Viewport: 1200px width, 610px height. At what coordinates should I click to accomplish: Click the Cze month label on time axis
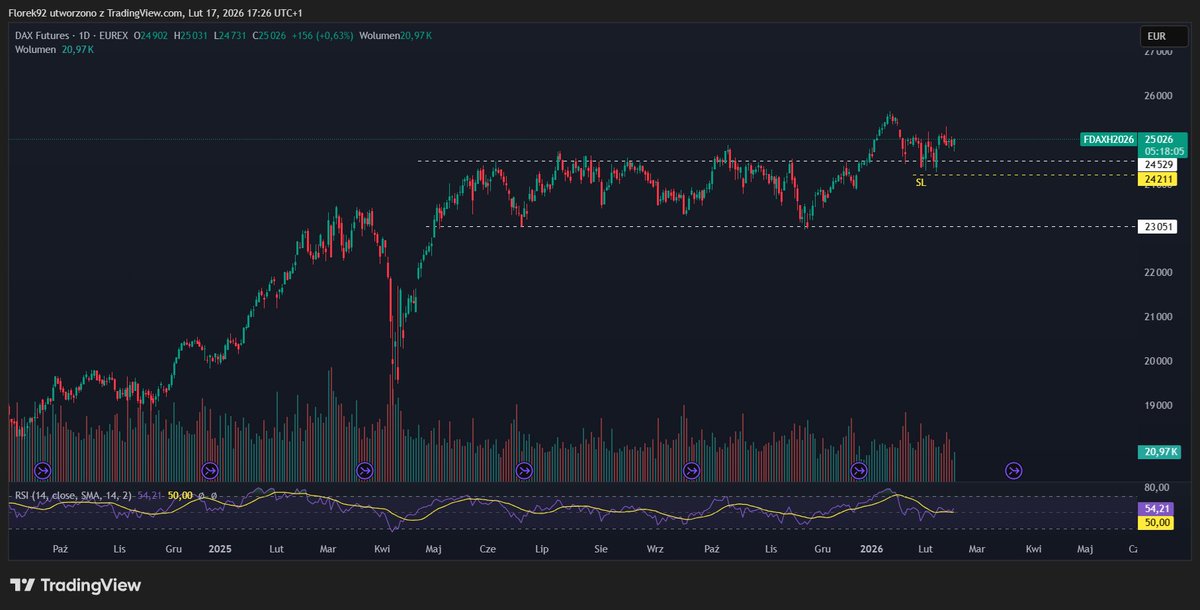coord(488,549)
